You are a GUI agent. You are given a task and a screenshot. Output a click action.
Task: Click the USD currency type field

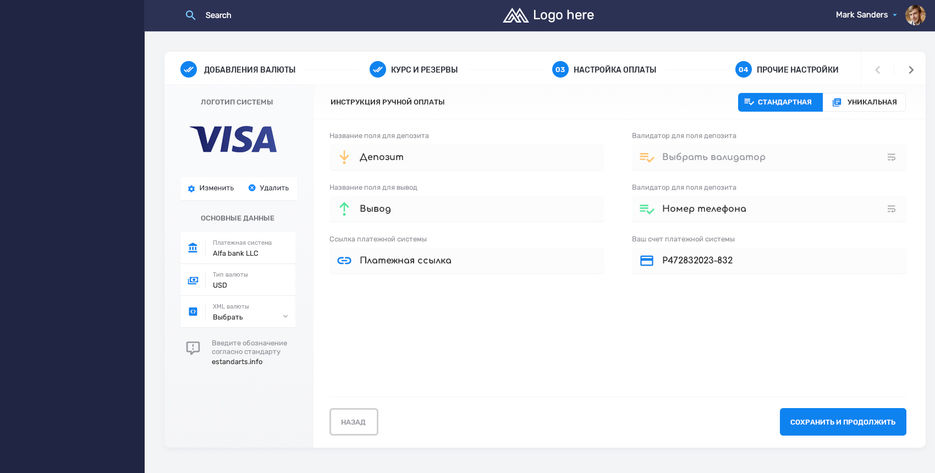click(x=237, y=280)
